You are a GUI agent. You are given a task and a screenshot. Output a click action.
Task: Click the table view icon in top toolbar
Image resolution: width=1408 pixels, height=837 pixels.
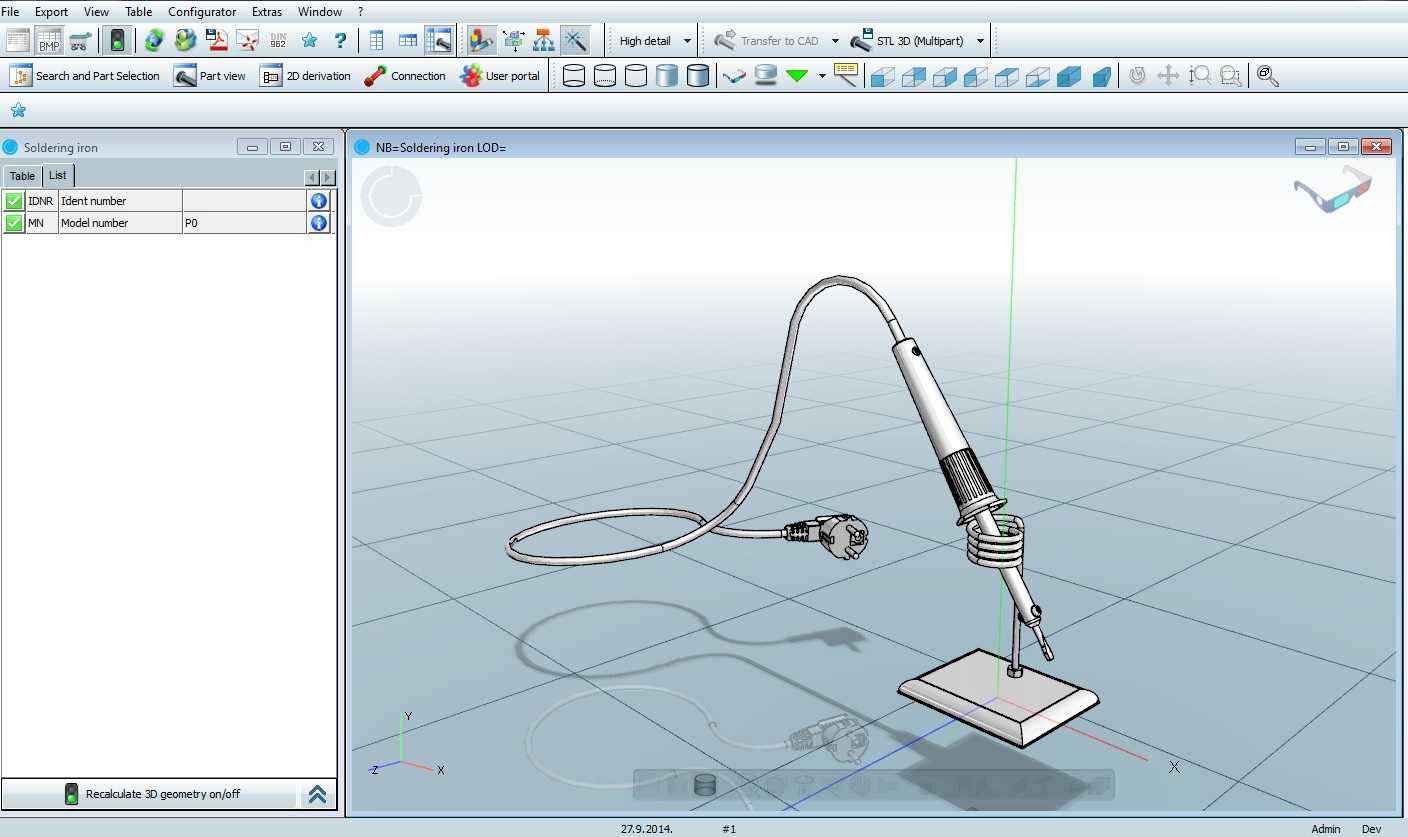pos(18,41)
